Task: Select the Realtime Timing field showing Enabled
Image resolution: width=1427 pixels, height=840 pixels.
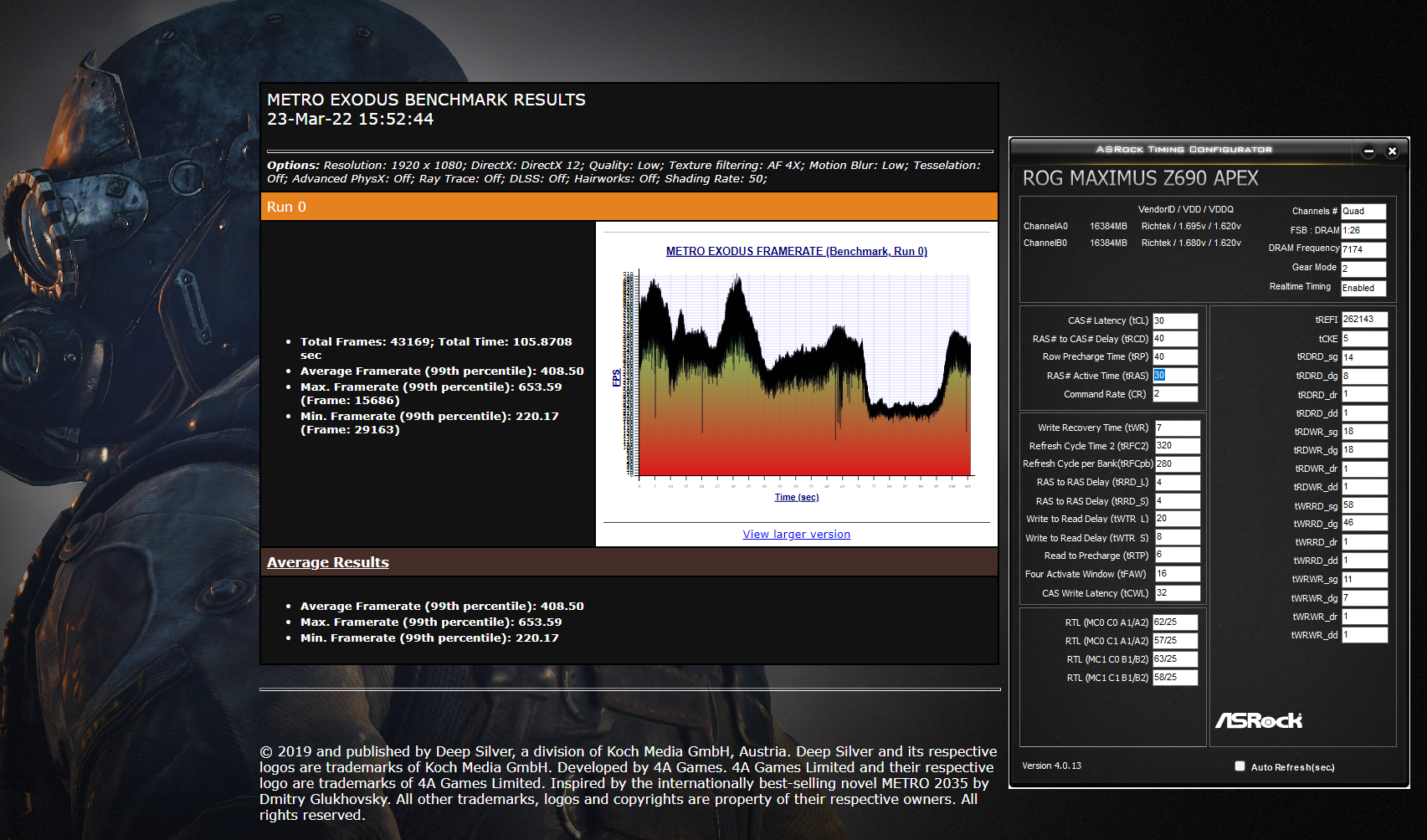Action: coord(1363,288)
